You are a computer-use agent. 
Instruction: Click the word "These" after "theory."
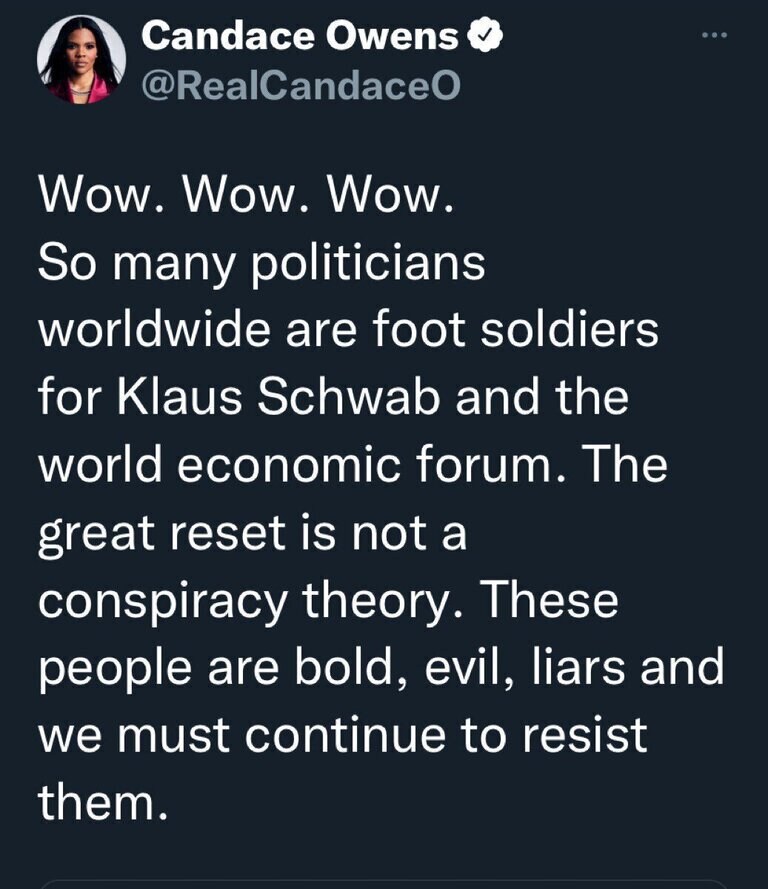tap(549, 601)
